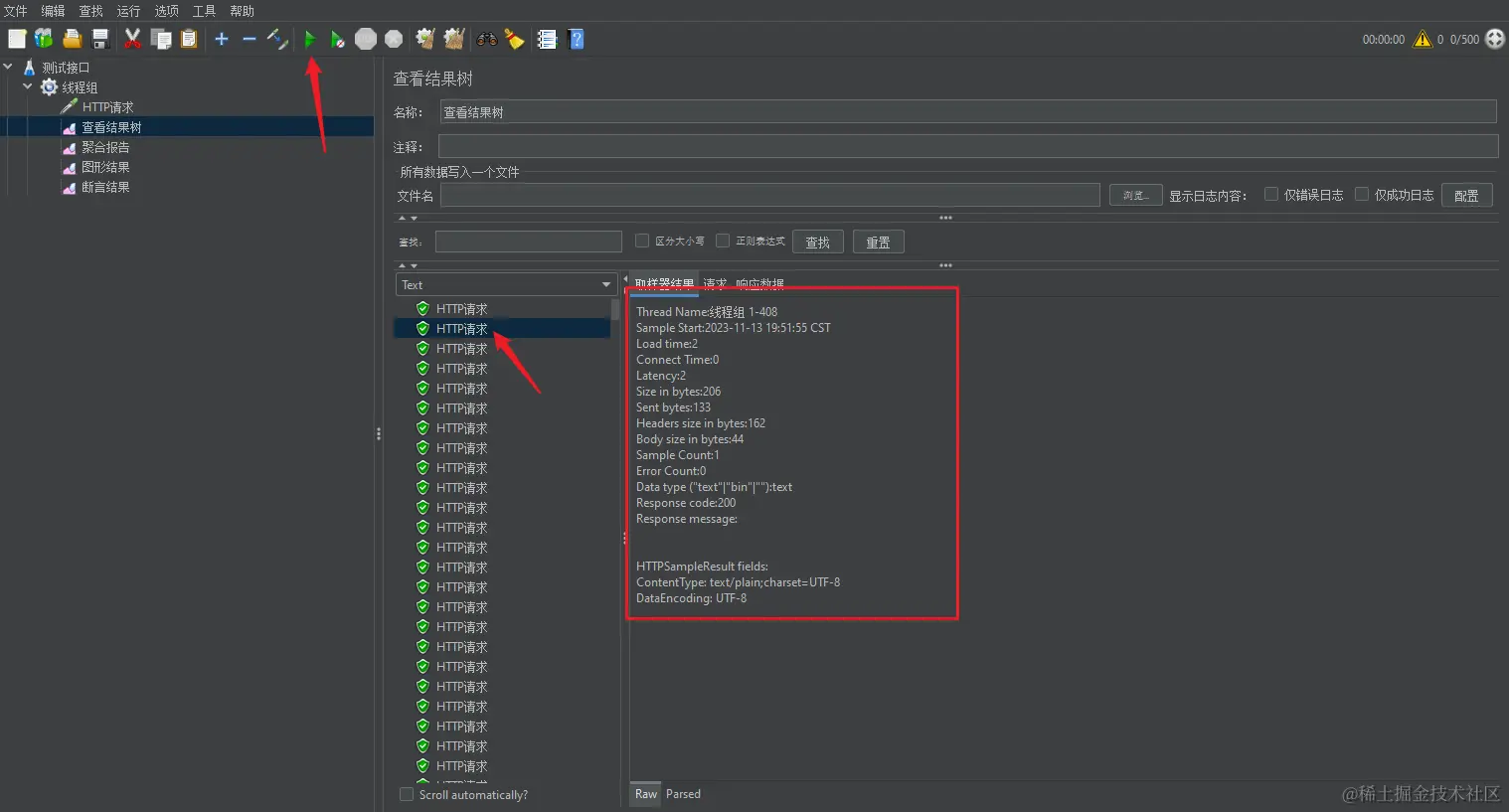Click the Shutdown threads icon
Viewport: 1509px width, 812px height.
pyautogui.click(x=394, y=39)
